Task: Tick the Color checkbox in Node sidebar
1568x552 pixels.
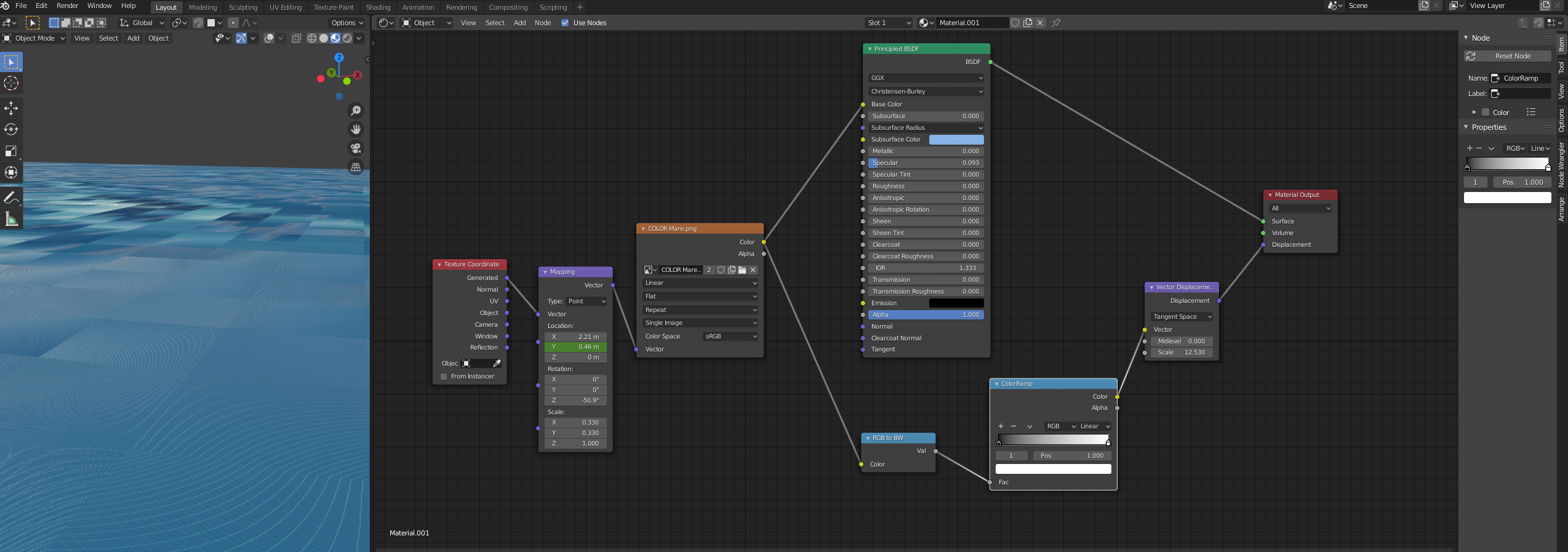Action: coord(1486,113)
